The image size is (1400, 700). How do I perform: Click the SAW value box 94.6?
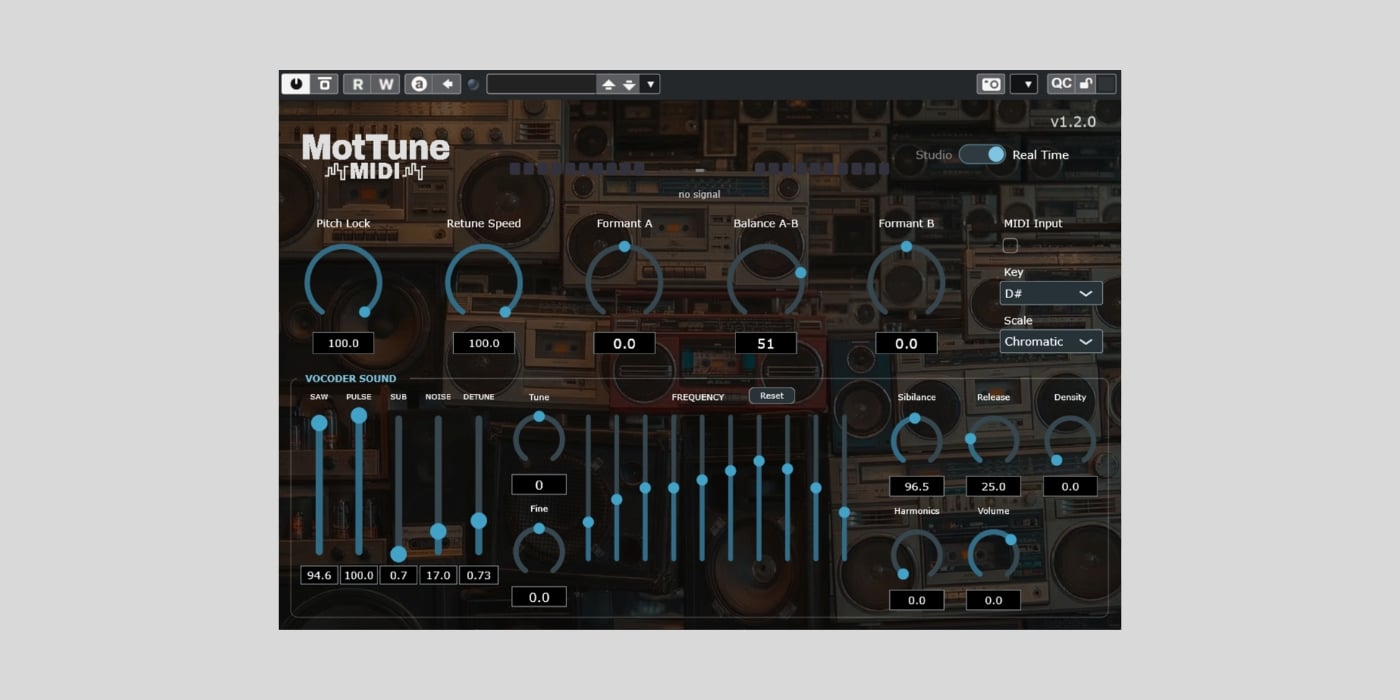[x=319, y=575]
